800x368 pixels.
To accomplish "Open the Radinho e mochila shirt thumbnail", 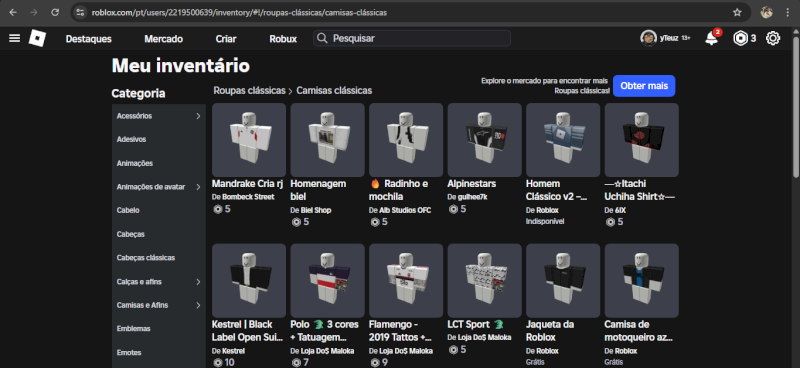I will click(406, 140).
